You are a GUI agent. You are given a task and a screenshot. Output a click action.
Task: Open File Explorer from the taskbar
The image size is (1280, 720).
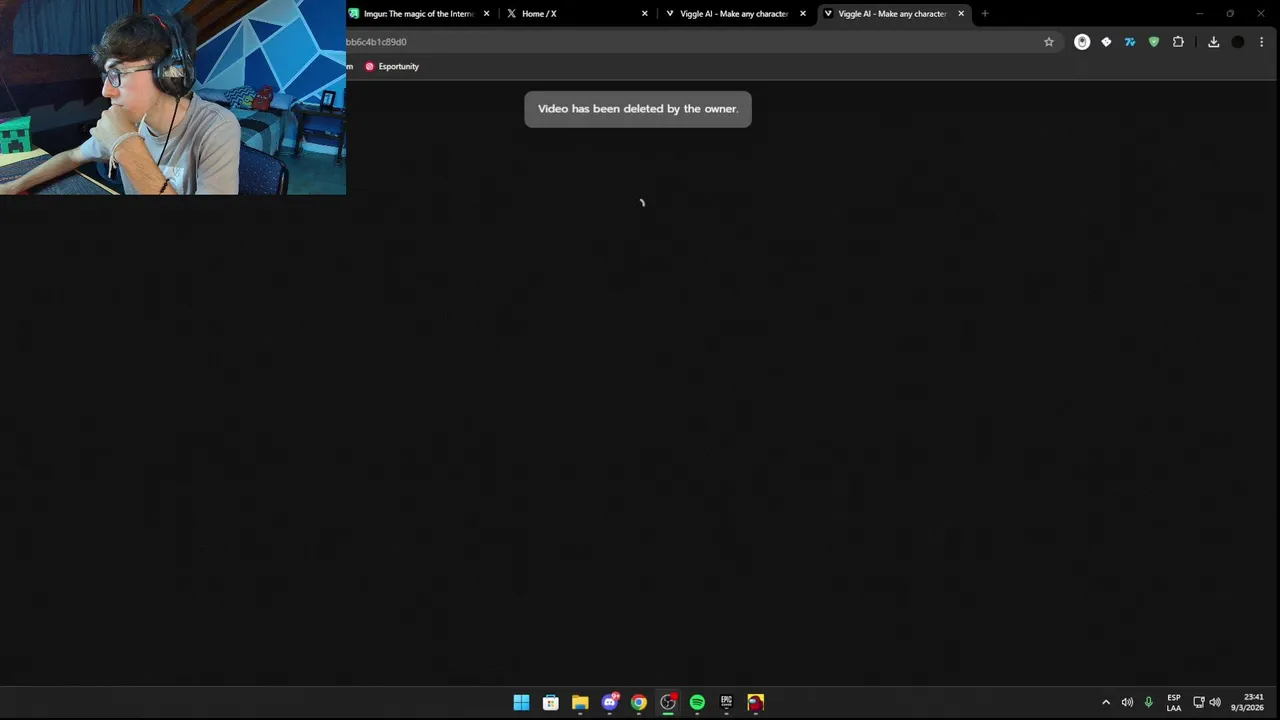(580, 702)
